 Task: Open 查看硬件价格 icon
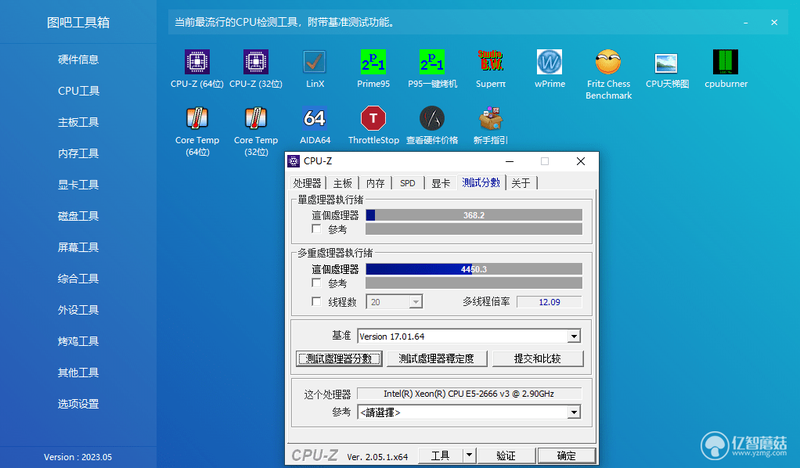432,118
